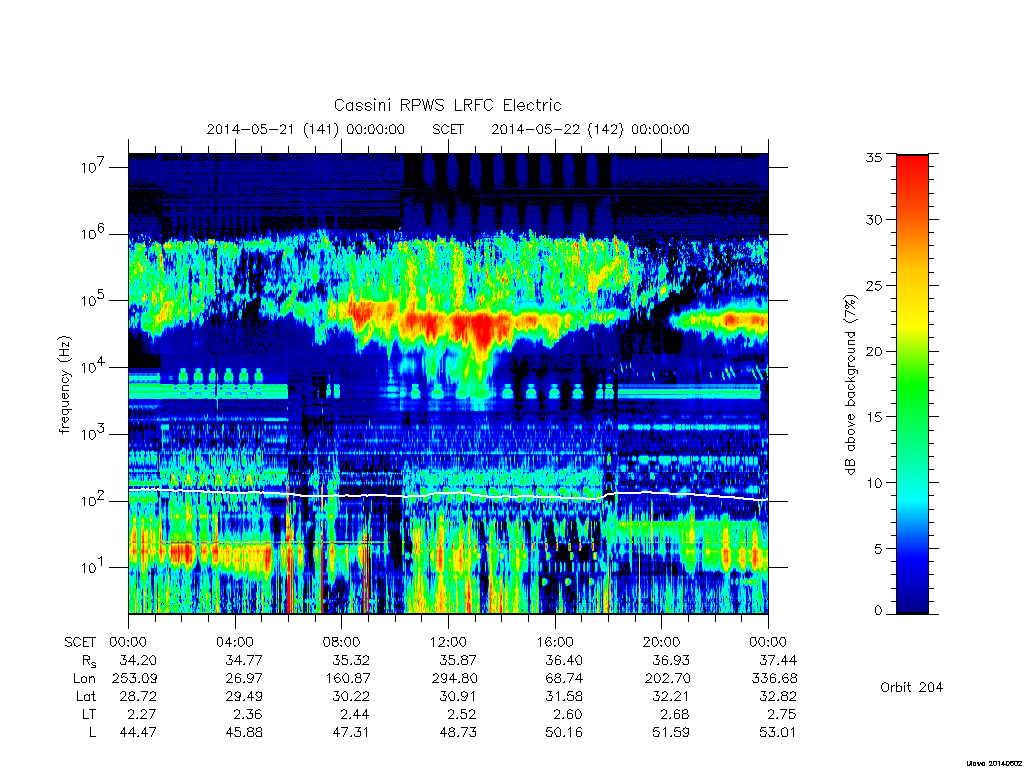Image resolution: width=1024 pixels, height=768 pixels.
Task: Click the L value 48.73
Action: pos(458,733)
